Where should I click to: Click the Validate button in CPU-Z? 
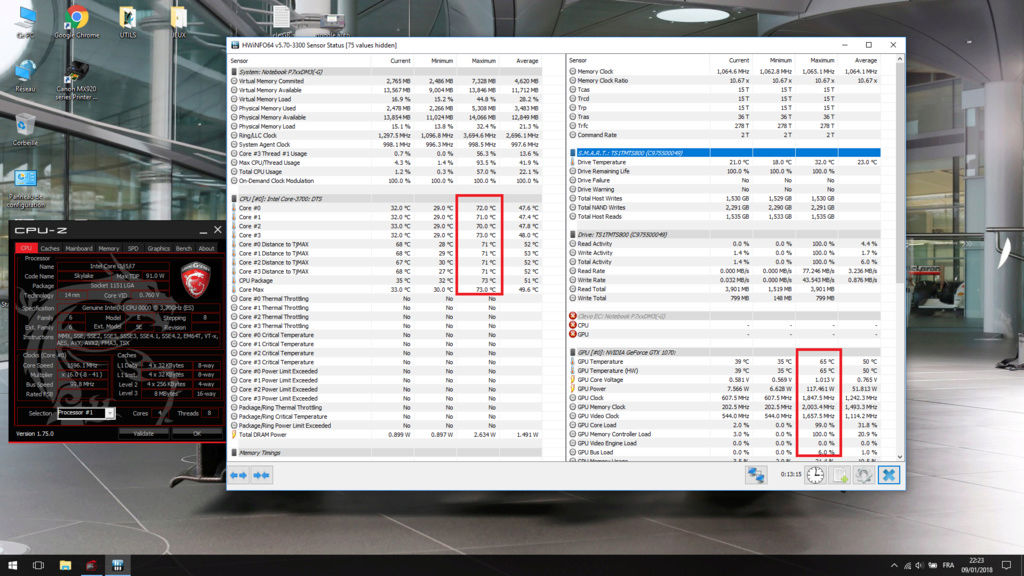144,434
